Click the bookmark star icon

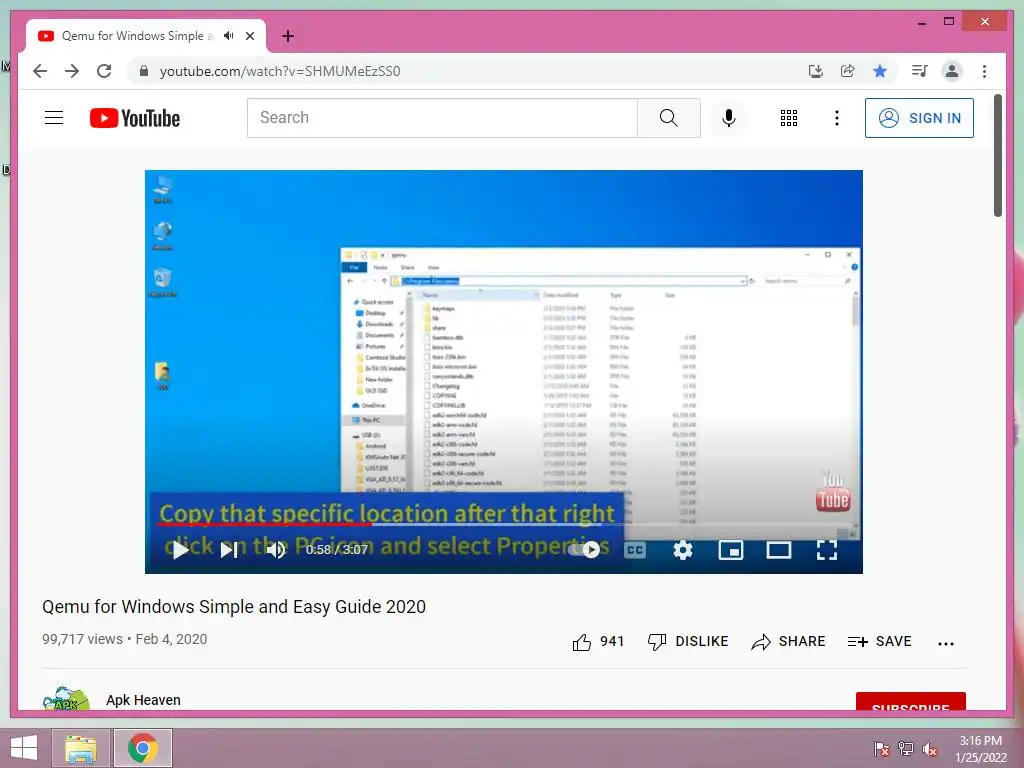pyautogui.click(x=880, y=71)
